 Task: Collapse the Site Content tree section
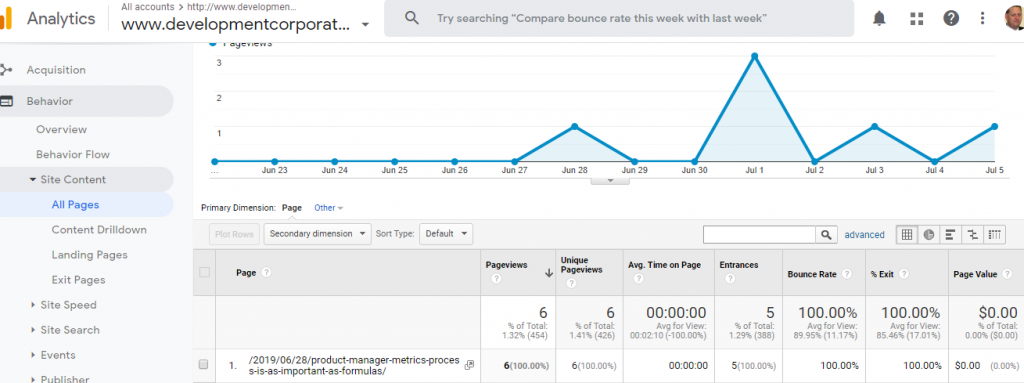[x=33, y=180]
